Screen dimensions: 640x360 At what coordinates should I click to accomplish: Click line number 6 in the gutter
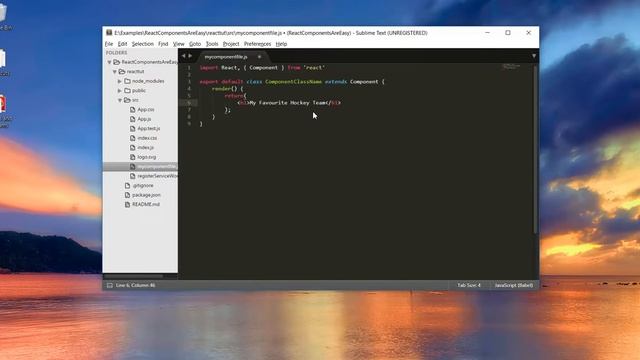pos(189,102)
